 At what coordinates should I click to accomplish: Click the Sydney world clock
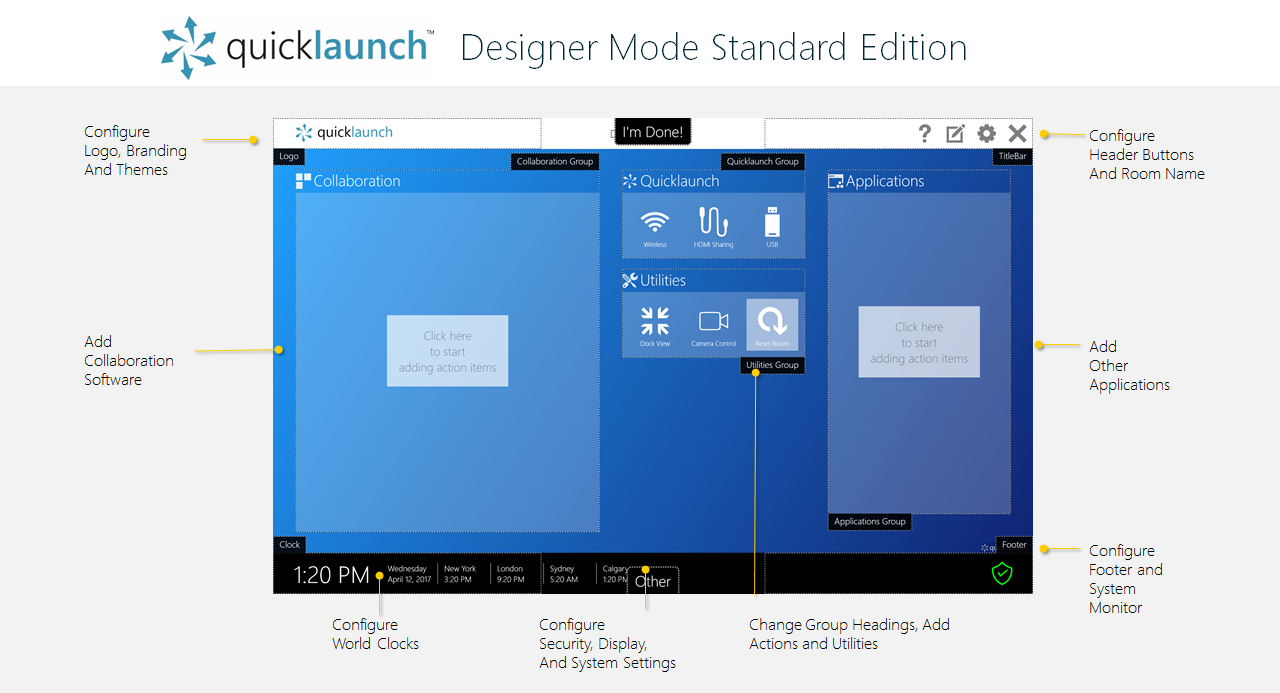click(563, 574)
